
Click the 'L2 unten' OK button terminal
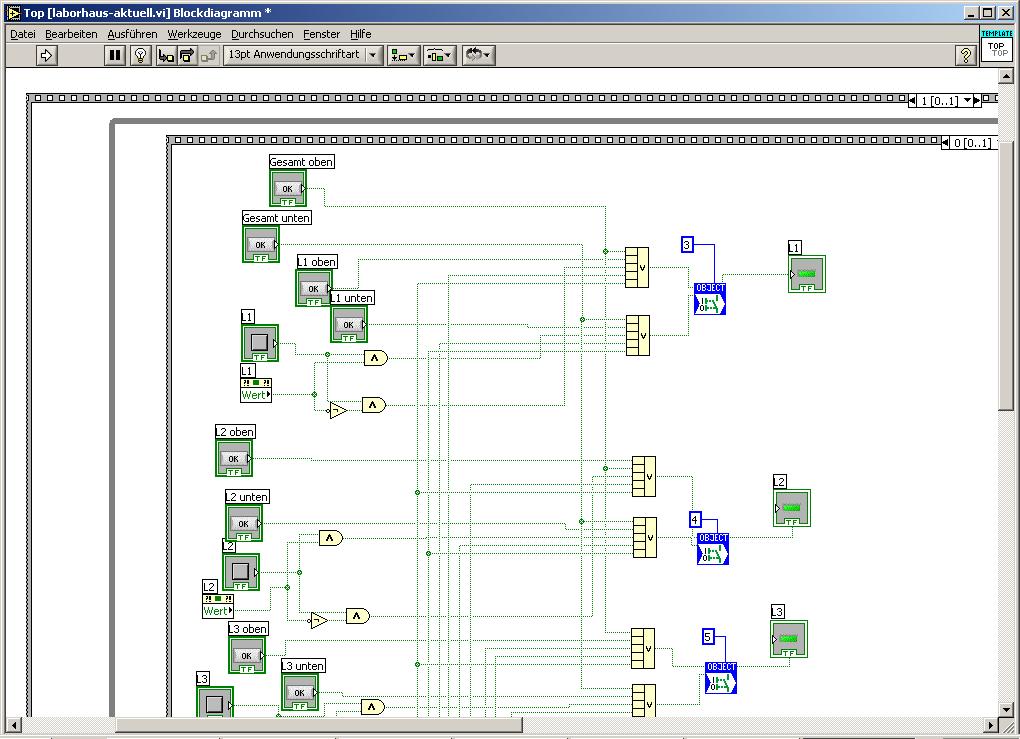click(244, 523)
